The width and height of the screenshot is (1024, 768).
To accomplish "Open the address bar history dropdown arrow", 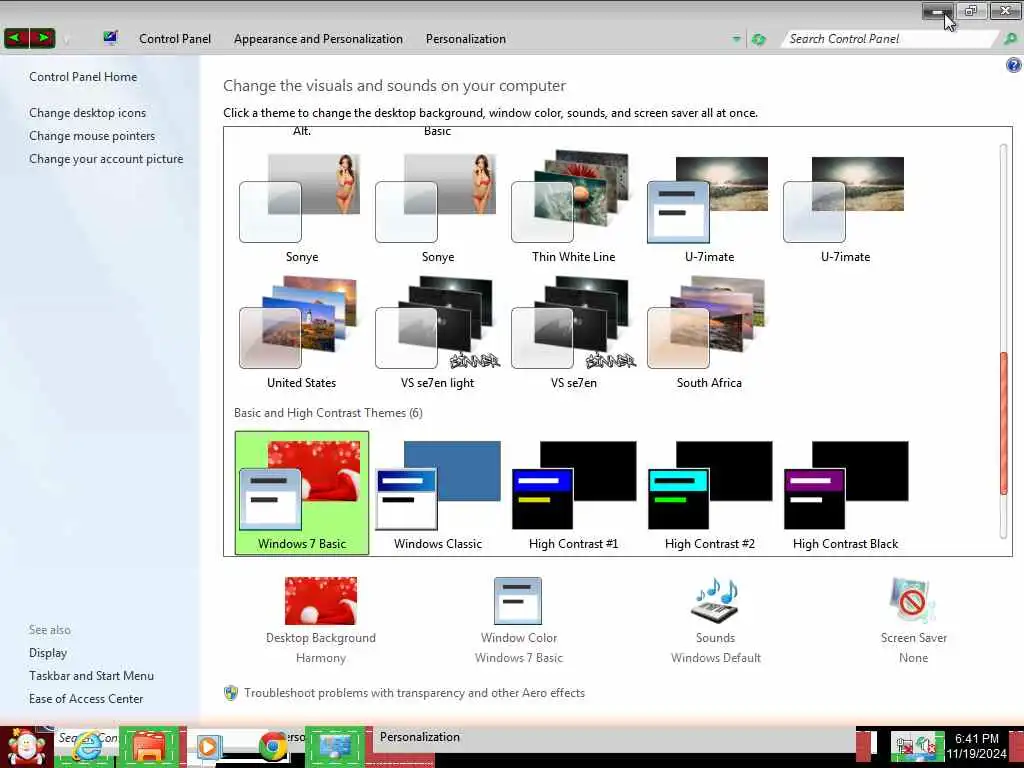I will [x=737, y=39].
